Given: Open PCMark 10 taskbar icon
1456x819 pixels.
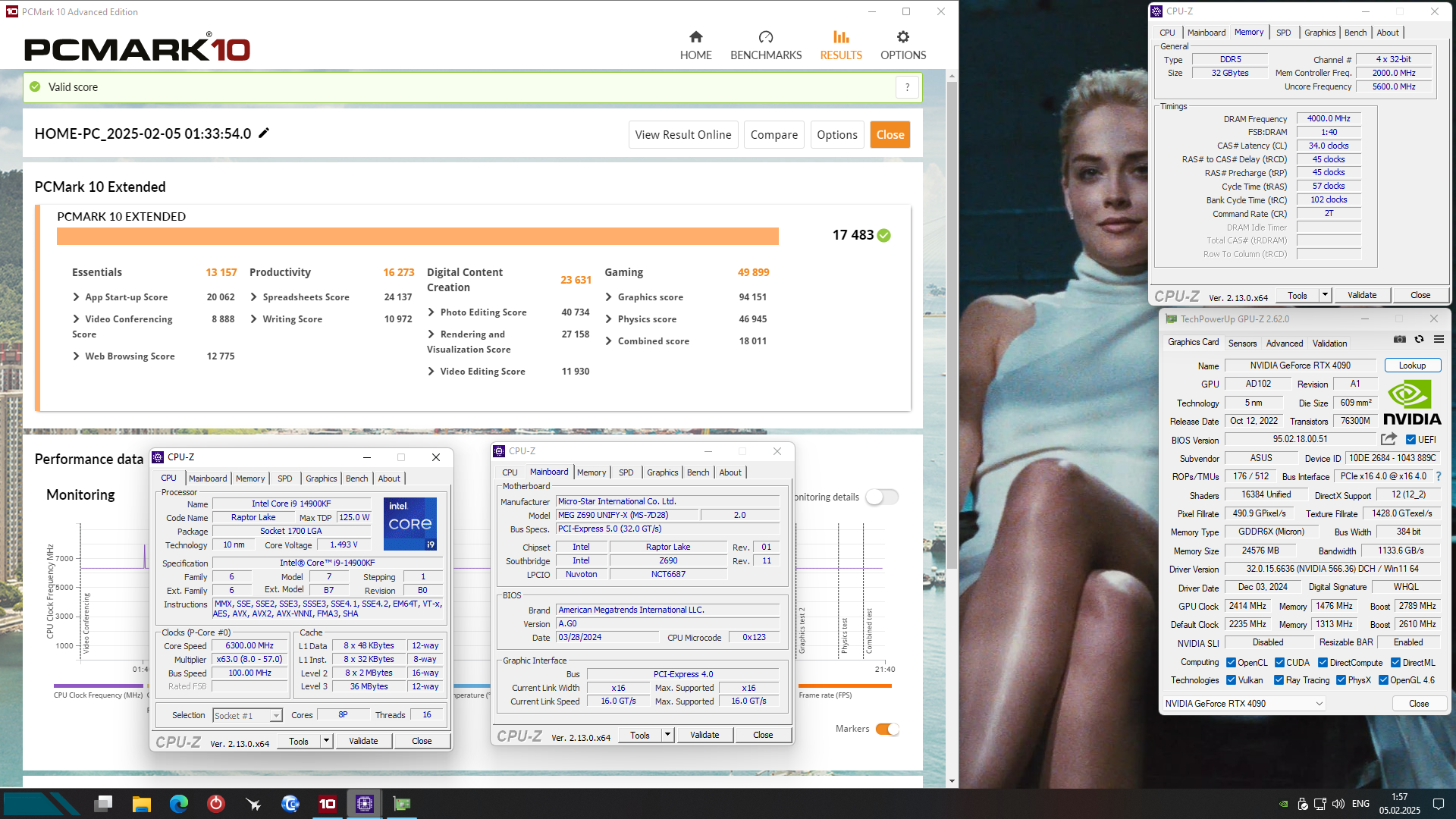Looking at the screenshot, I should click(328, 803).
